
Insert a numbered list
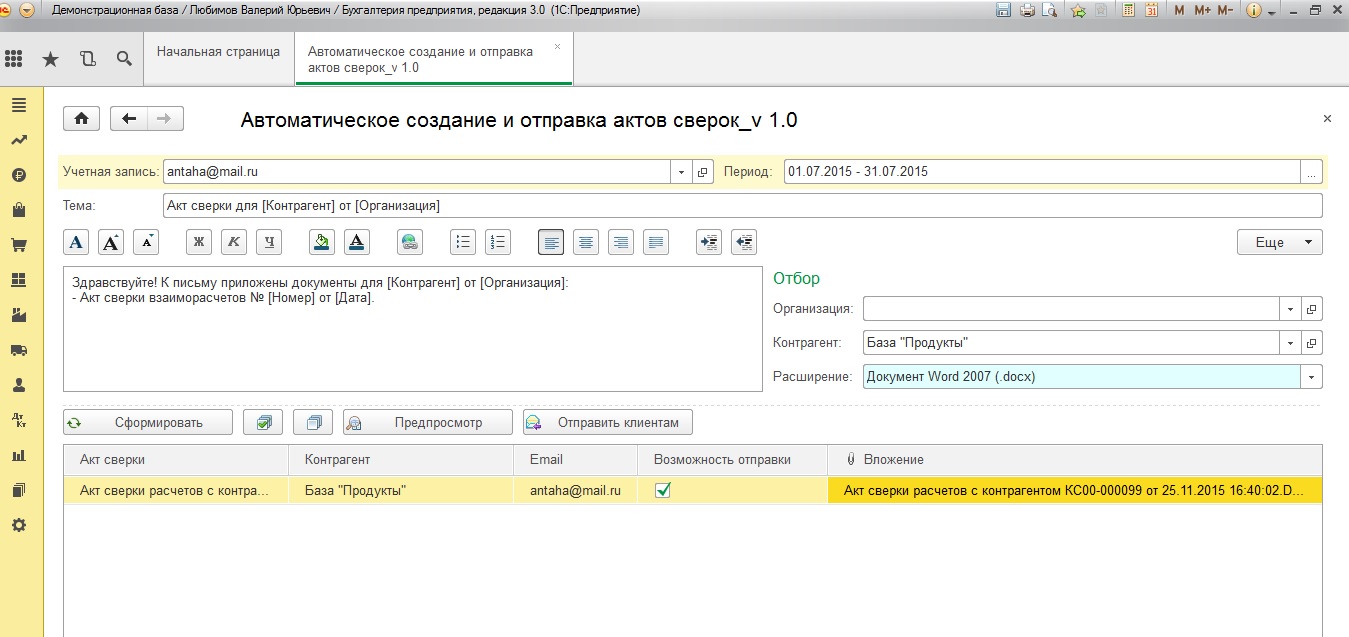click(498, 242)
